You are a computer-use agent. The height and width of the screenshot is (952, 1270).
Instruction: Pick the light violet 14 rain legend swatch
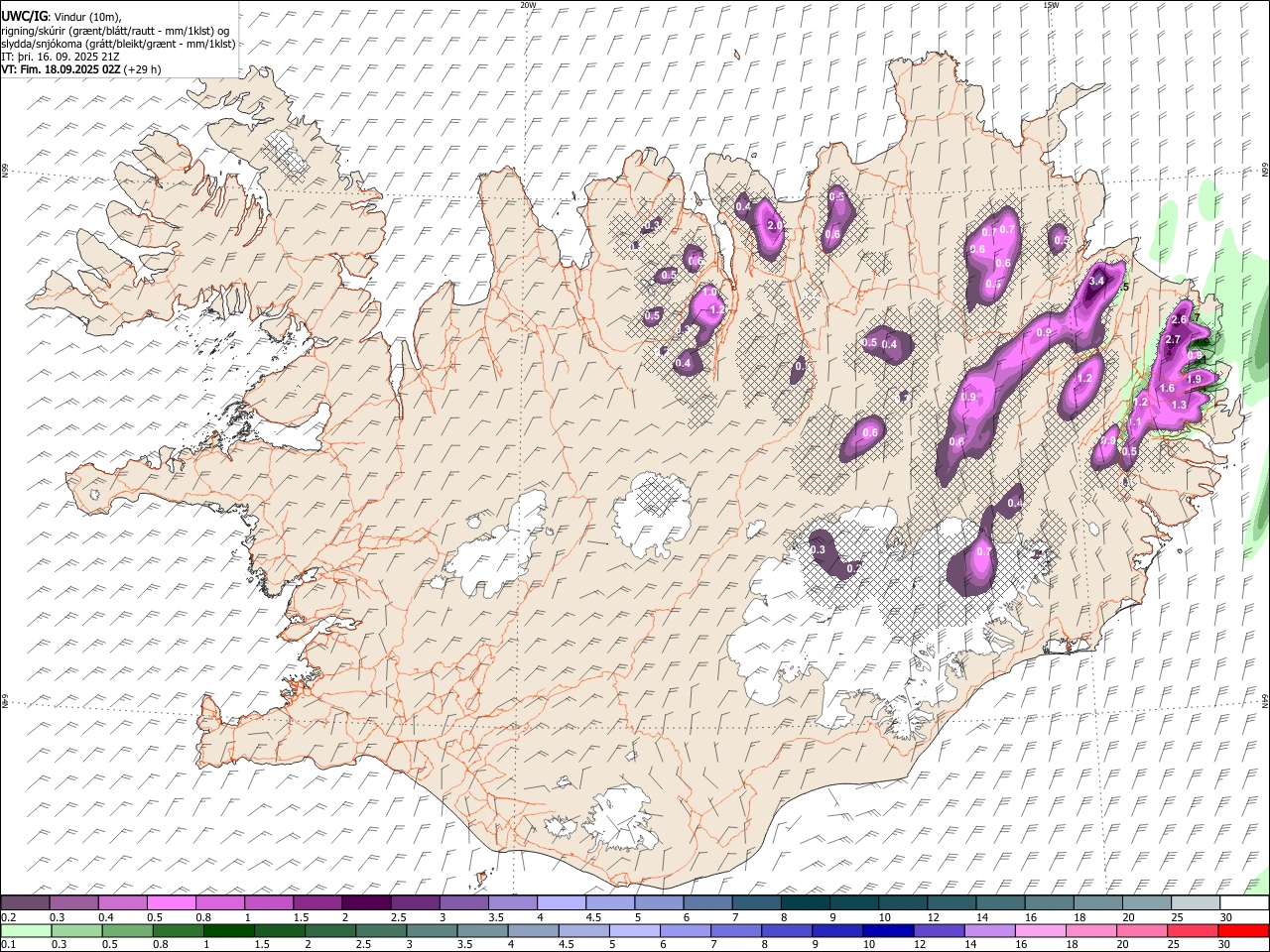[x=991, y=931]
